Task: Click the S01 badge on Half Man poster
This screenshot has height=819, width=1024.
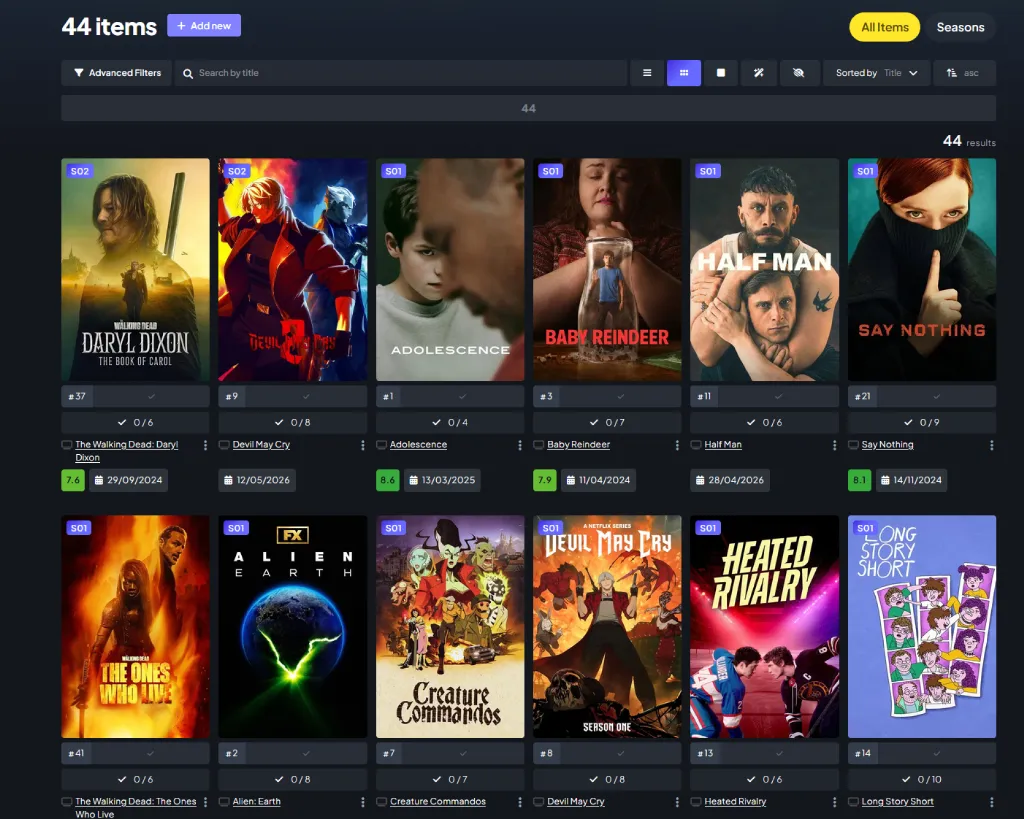Action: coord(708,171)
